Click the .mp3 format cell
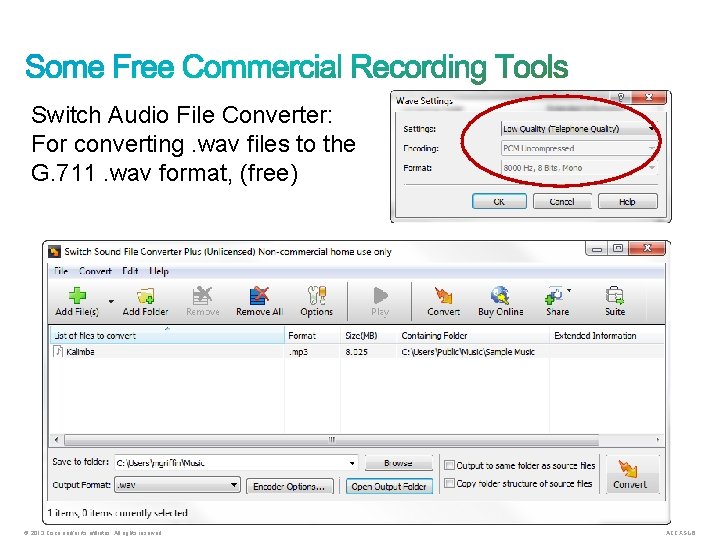720x540 pixels. [298, 352]
